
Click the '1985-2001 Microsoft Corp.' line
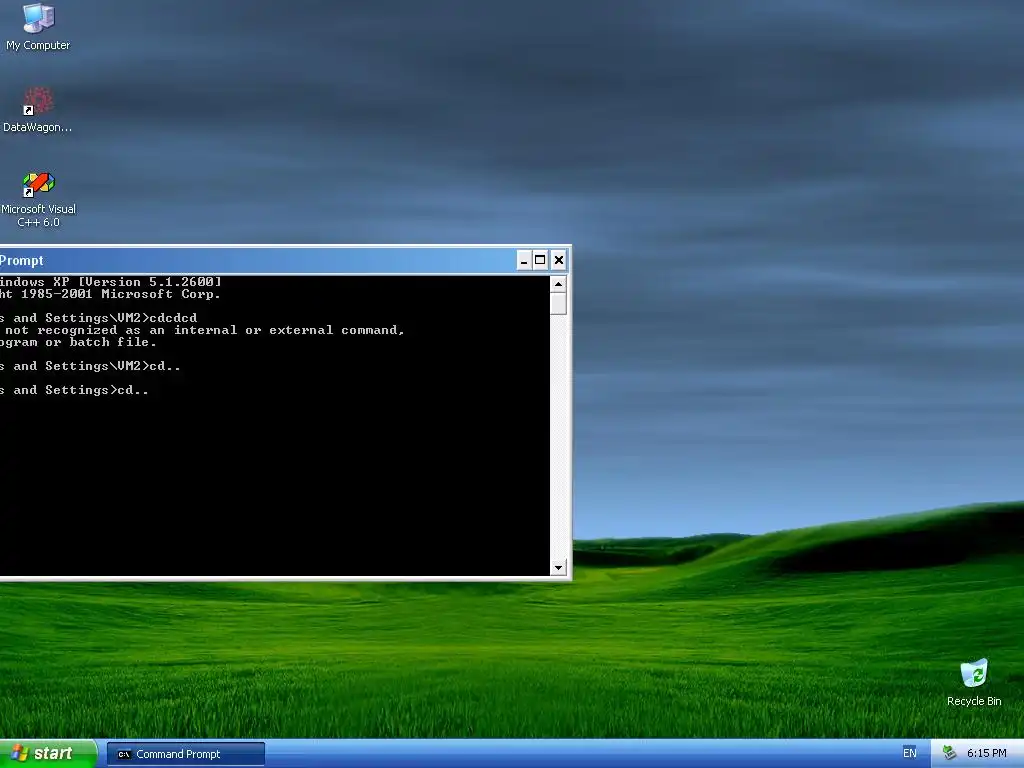(110, 294)
